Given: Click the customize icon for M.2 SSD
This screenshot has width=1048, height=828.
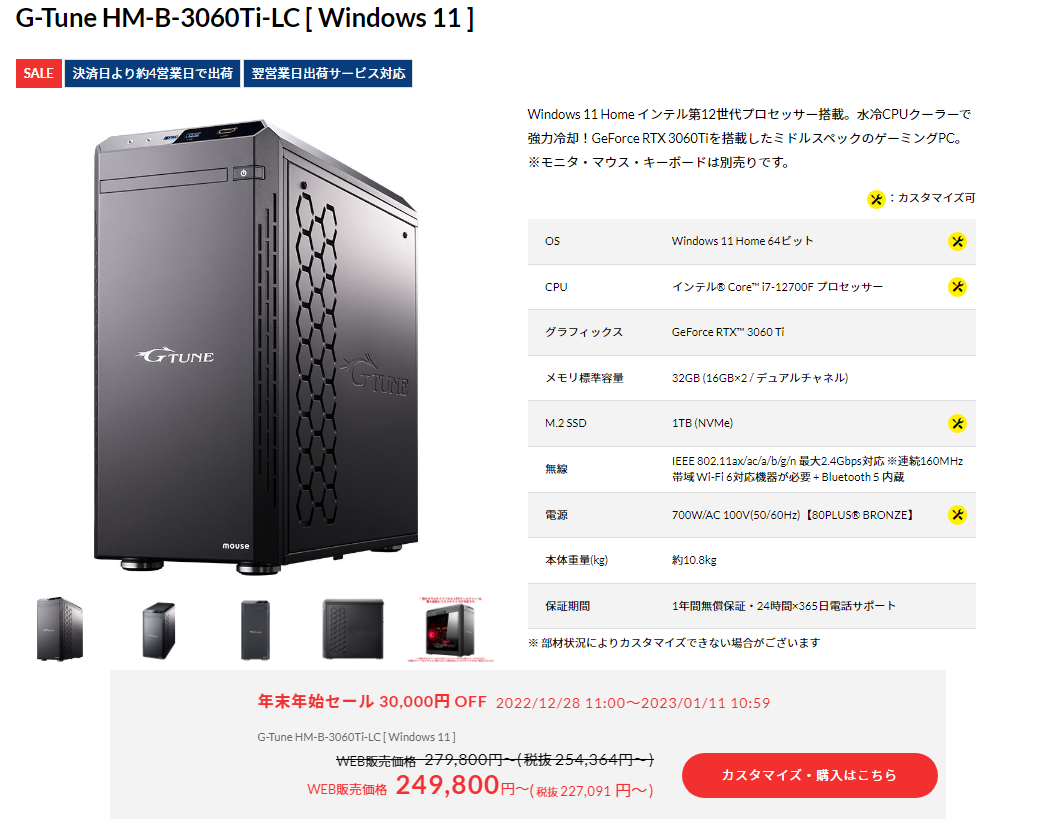Looking at the screenshot, I should pos(957,423).
